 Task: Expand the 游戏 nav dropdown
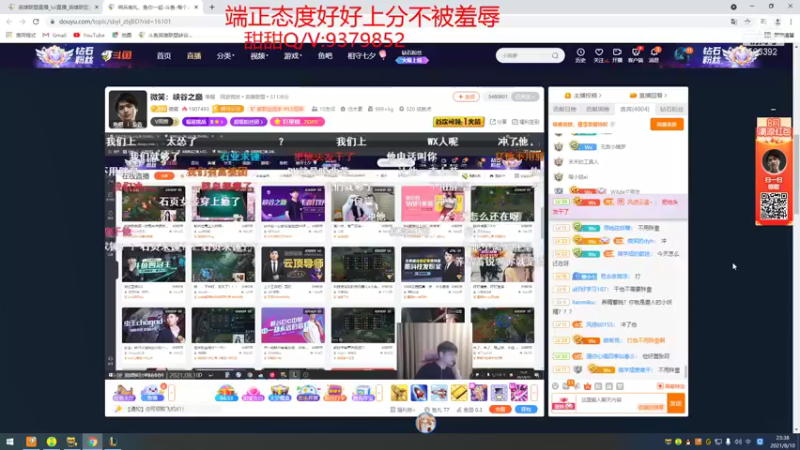point(292,56)
